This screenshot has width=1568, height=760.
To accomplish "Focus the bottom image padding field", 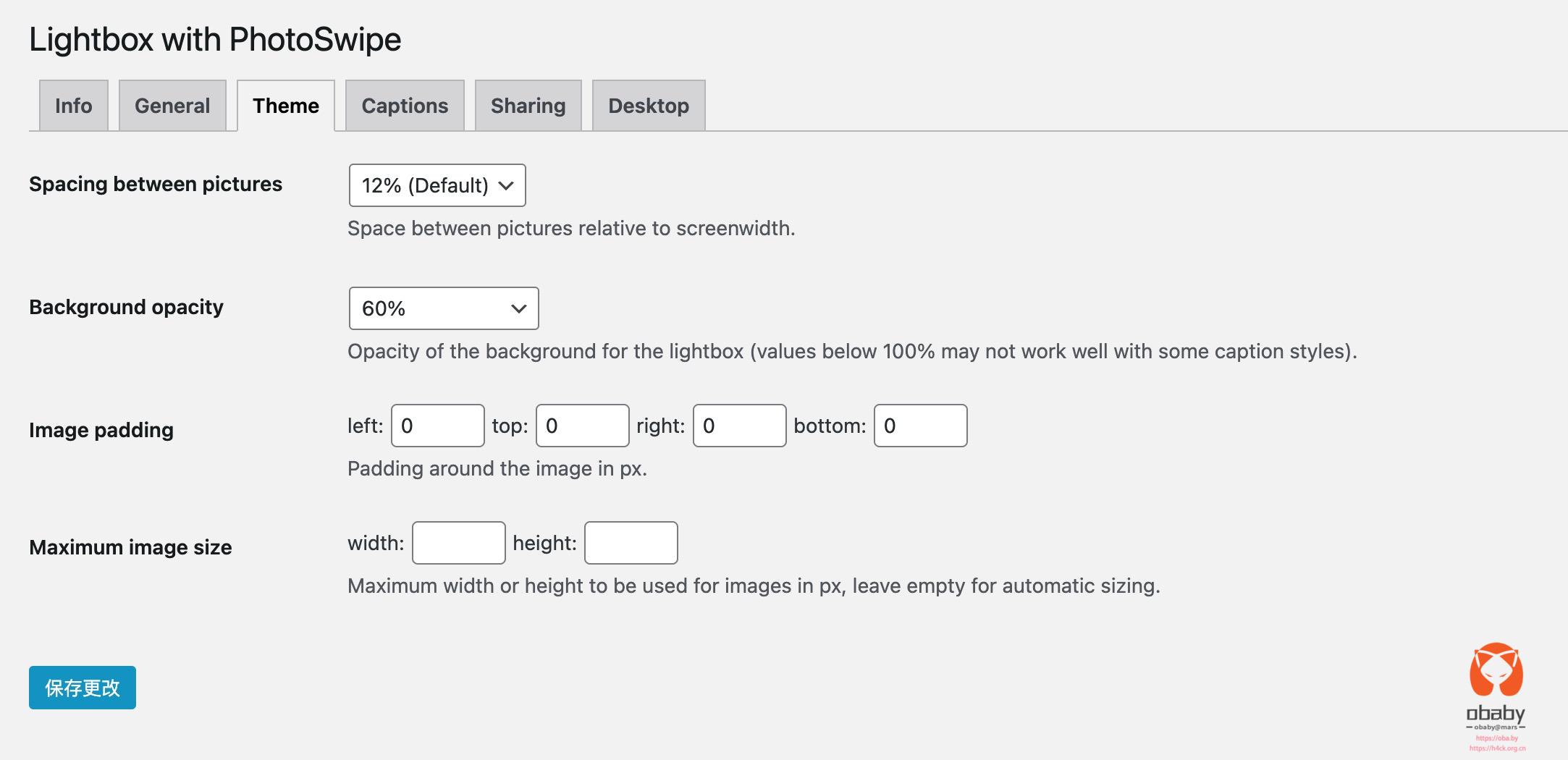I will pos(921,426).
